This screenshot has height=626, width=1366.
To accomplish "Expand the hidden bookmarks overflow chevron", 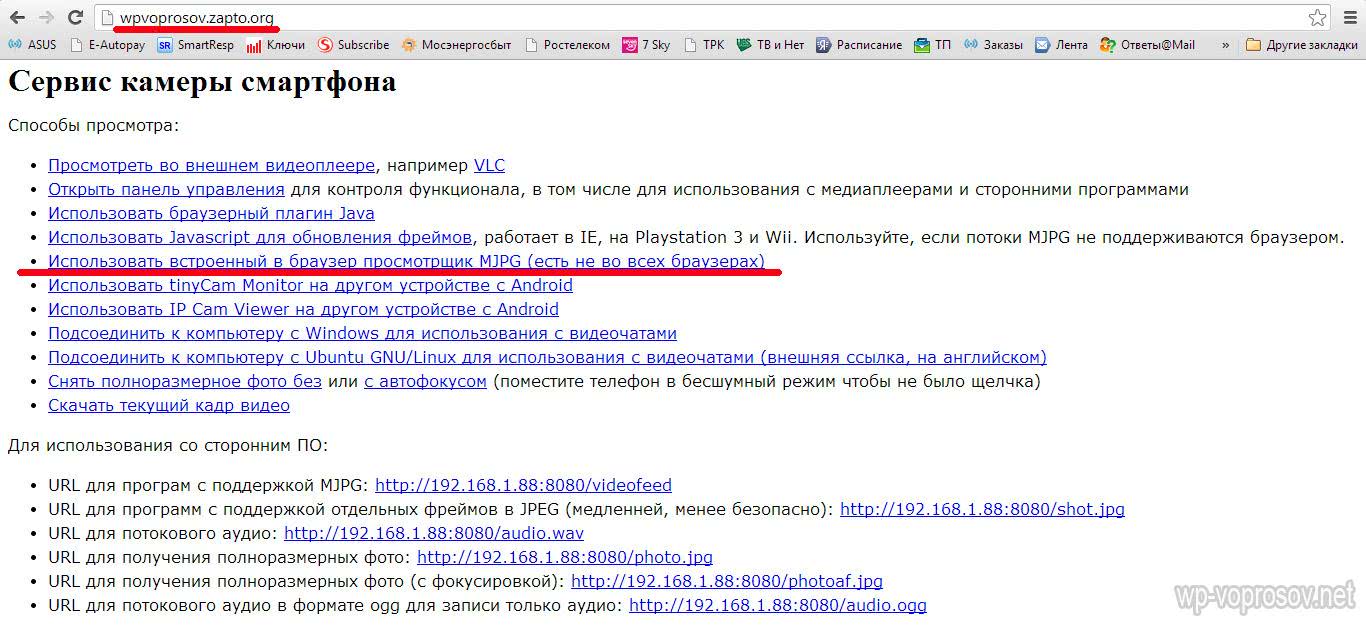I will coord(1224,45).
